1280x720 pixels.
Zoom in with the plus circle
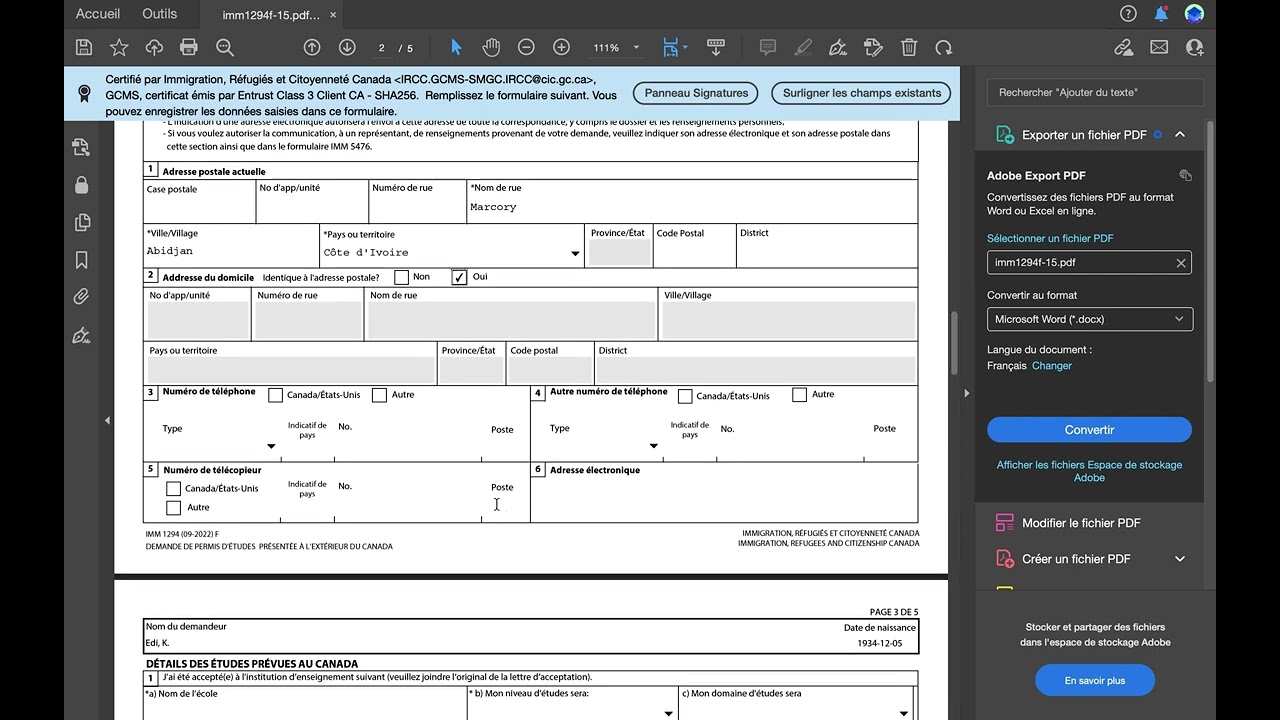pyautogui.click(x=562, y=47)
